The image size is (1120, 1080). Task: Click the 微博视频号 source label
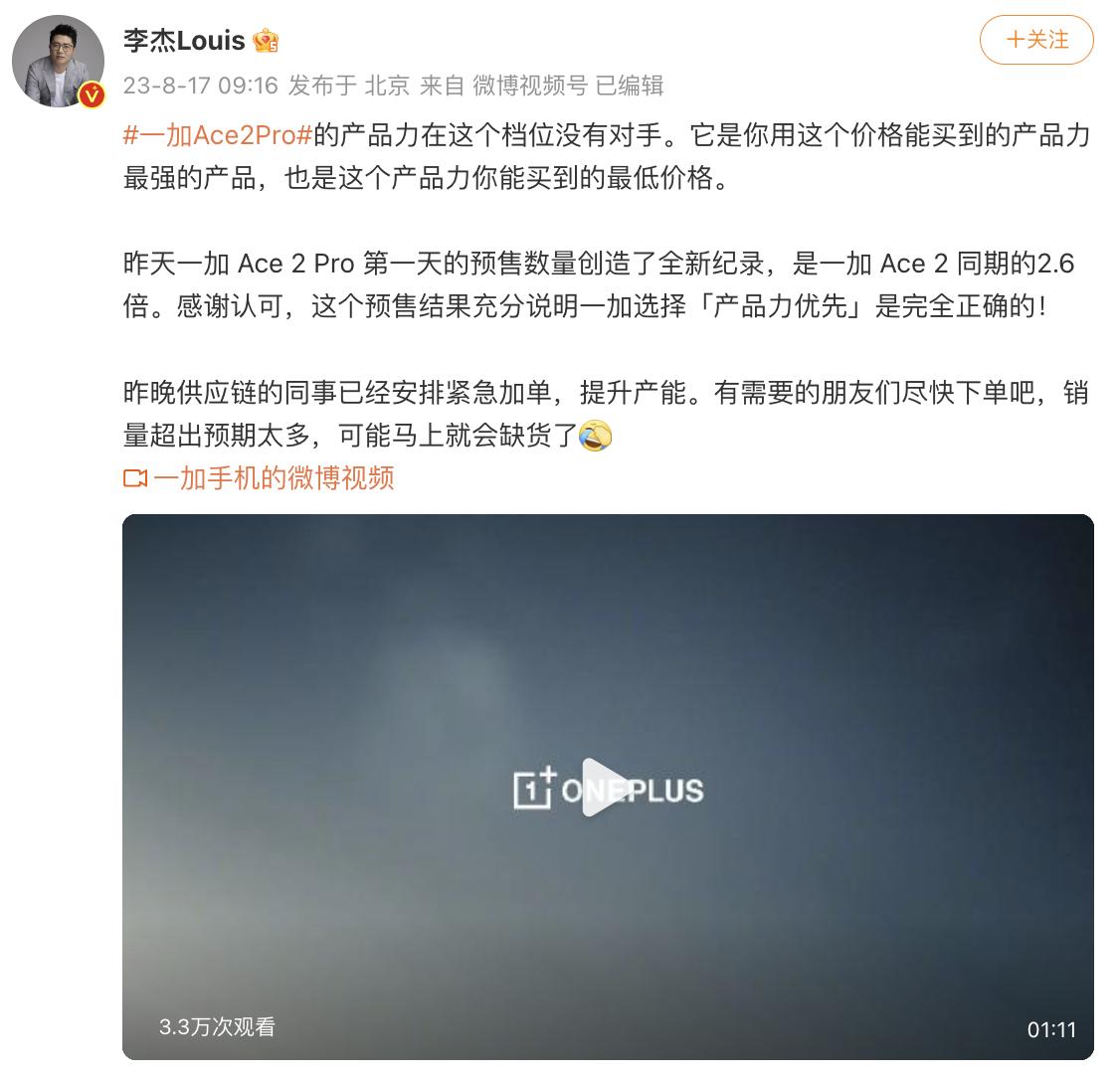point(530,86)
